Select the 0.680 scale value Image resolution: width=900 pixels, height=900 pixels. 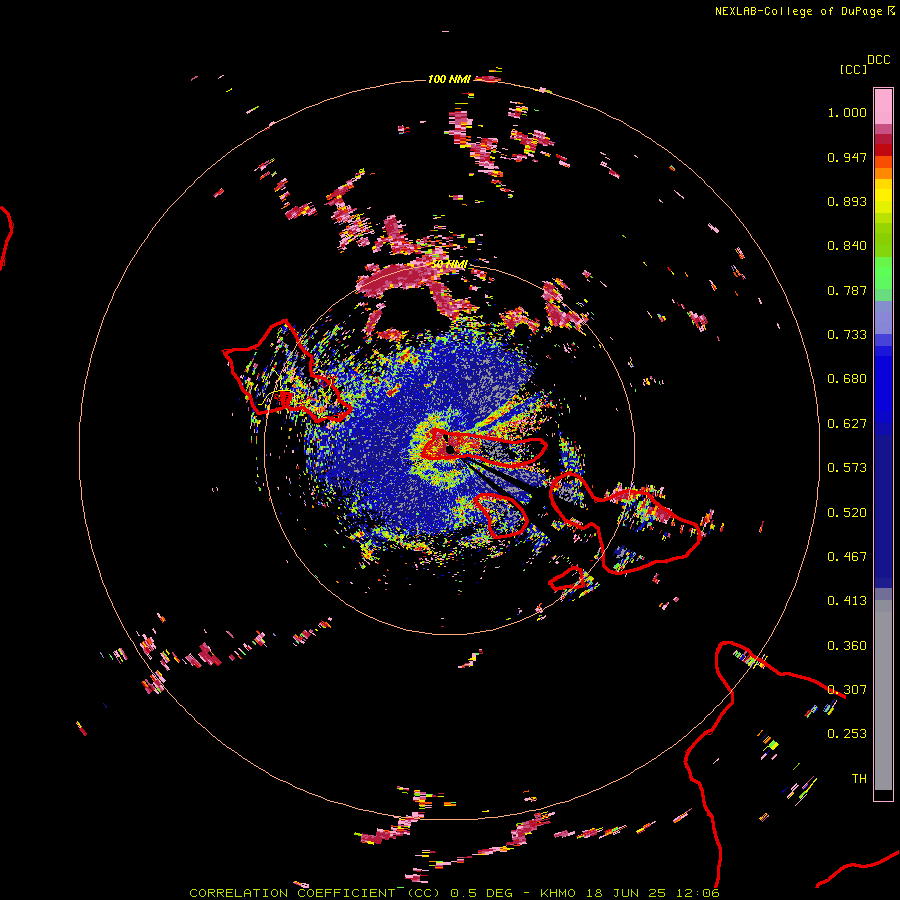coord(847,379)
